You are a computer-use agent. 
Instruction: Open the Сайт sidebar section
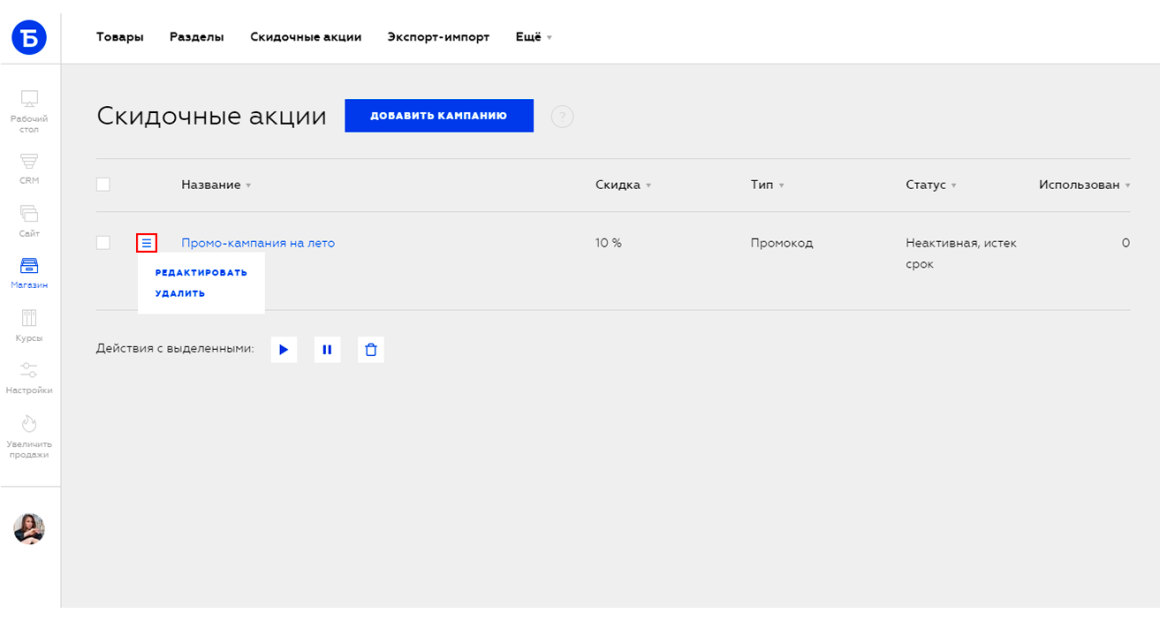(x=29, y=221)
